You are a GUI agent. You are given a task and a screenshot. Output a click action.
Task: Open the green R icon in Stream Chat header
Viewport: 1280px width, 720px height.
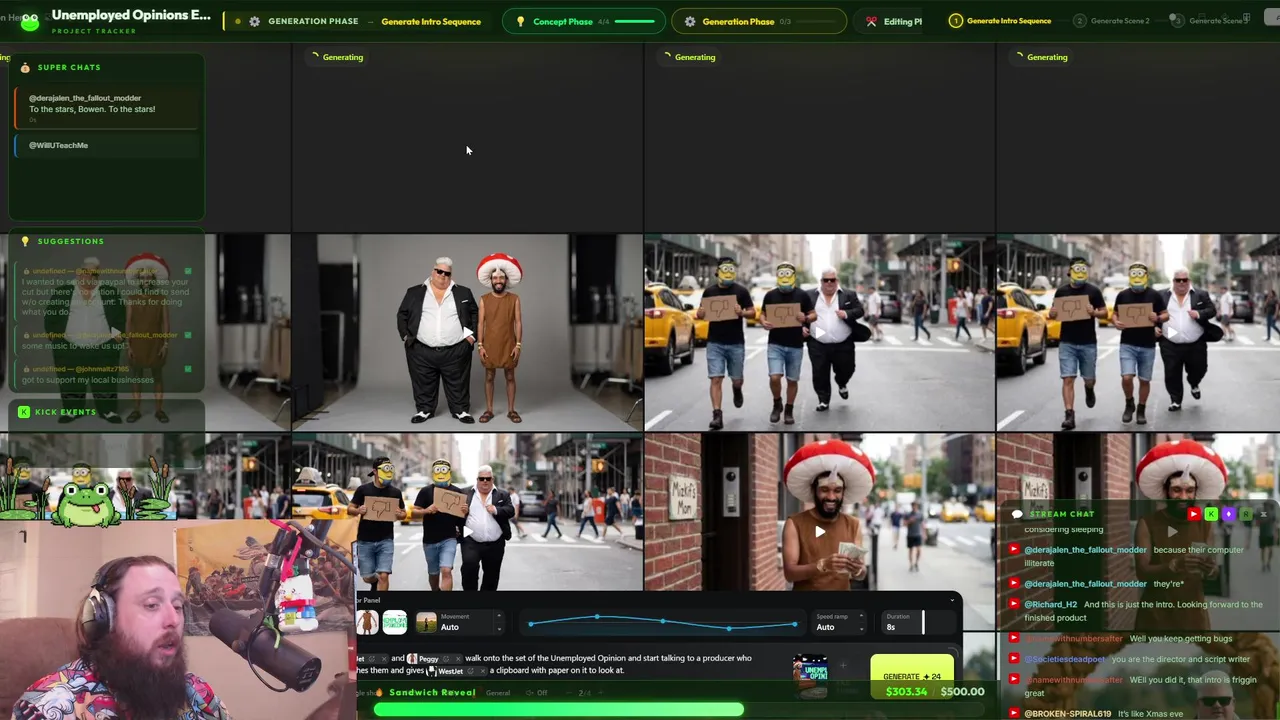click(x=1245, y=514)
